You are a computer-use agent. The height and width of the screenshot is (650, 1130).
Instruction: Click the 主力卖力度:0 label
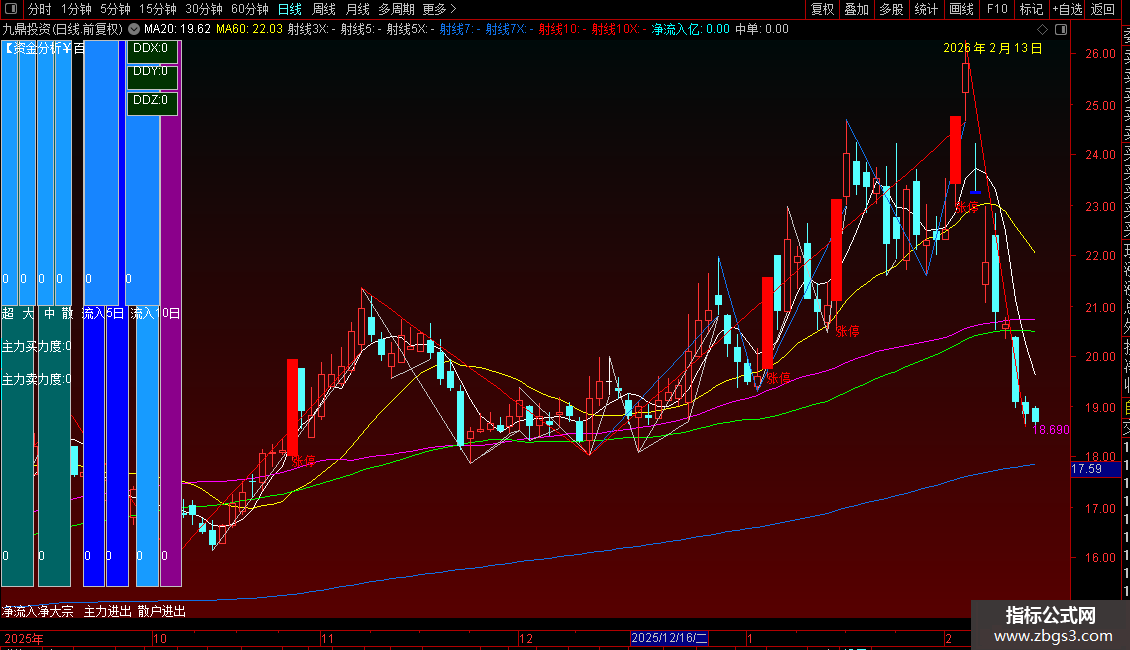(x=36, y=379)
